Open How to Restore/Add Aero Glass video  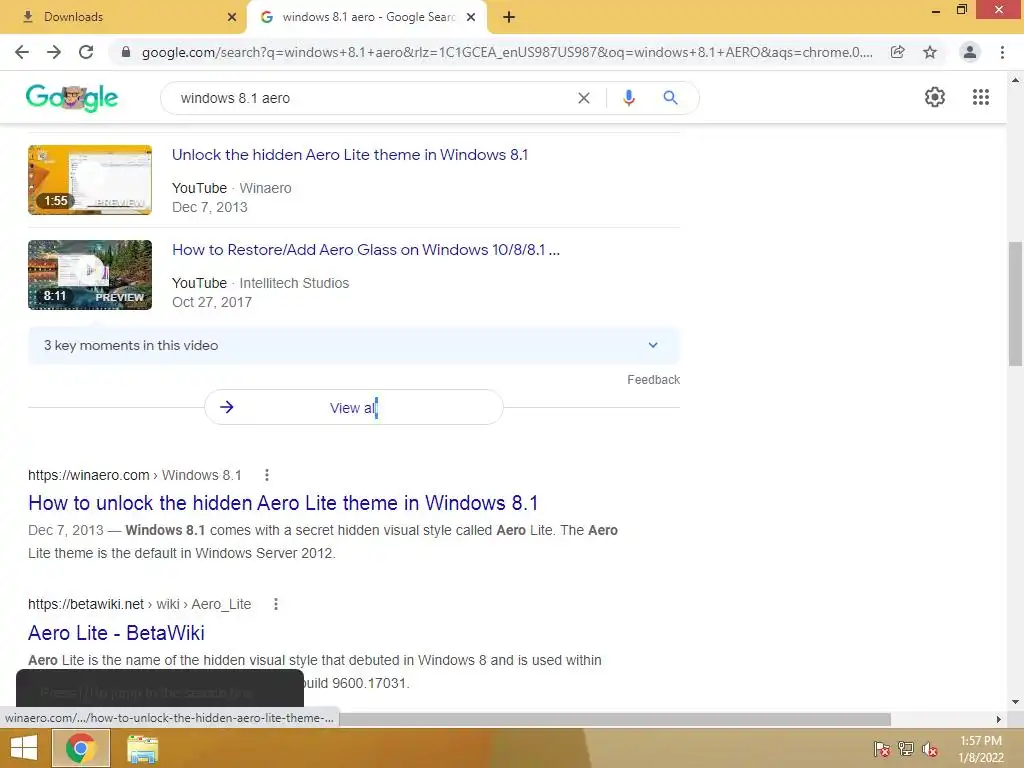[366, 249]
